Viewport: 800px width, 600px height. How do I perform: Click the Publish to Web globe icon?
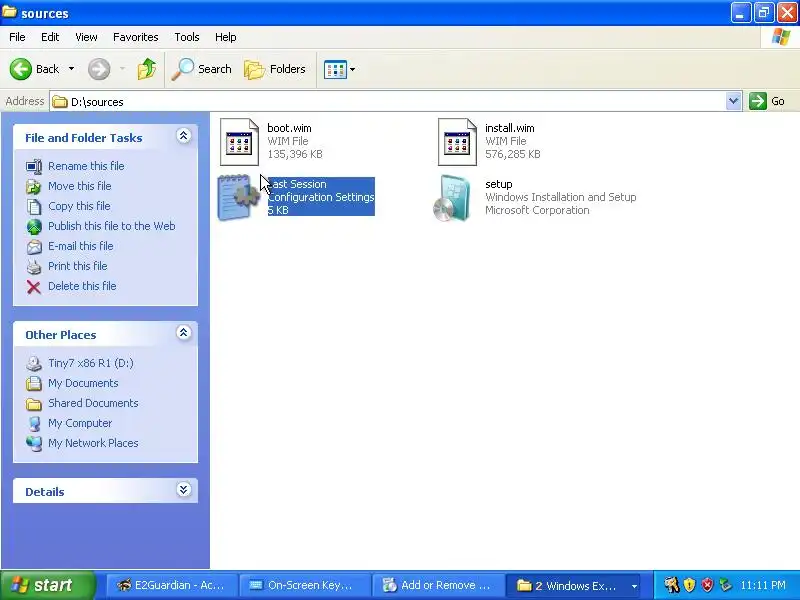[x=34, y=227]
